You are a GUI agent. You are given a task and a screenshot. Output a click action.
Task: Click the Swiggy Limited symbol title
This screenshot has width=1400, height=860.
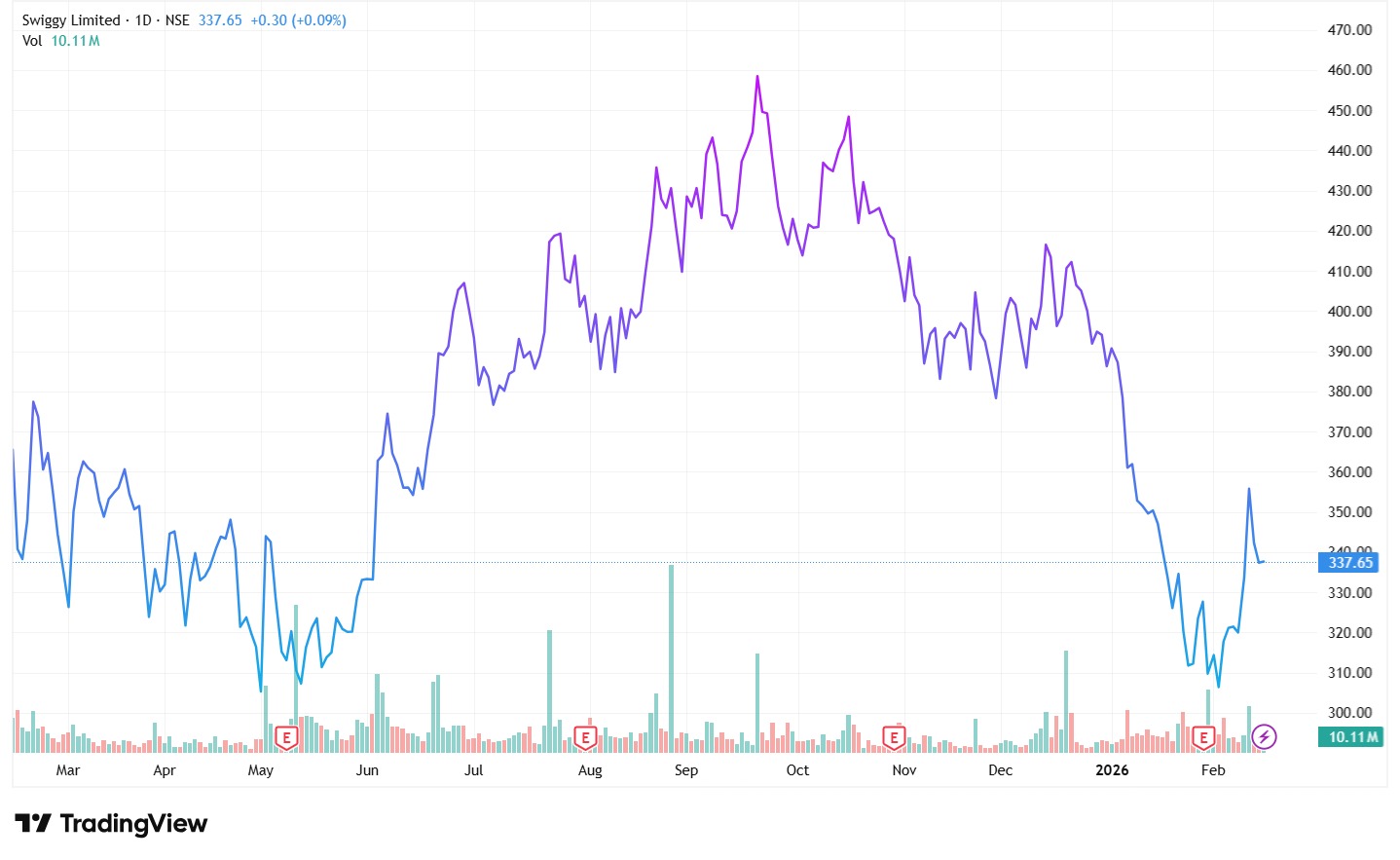coord(71,20)
